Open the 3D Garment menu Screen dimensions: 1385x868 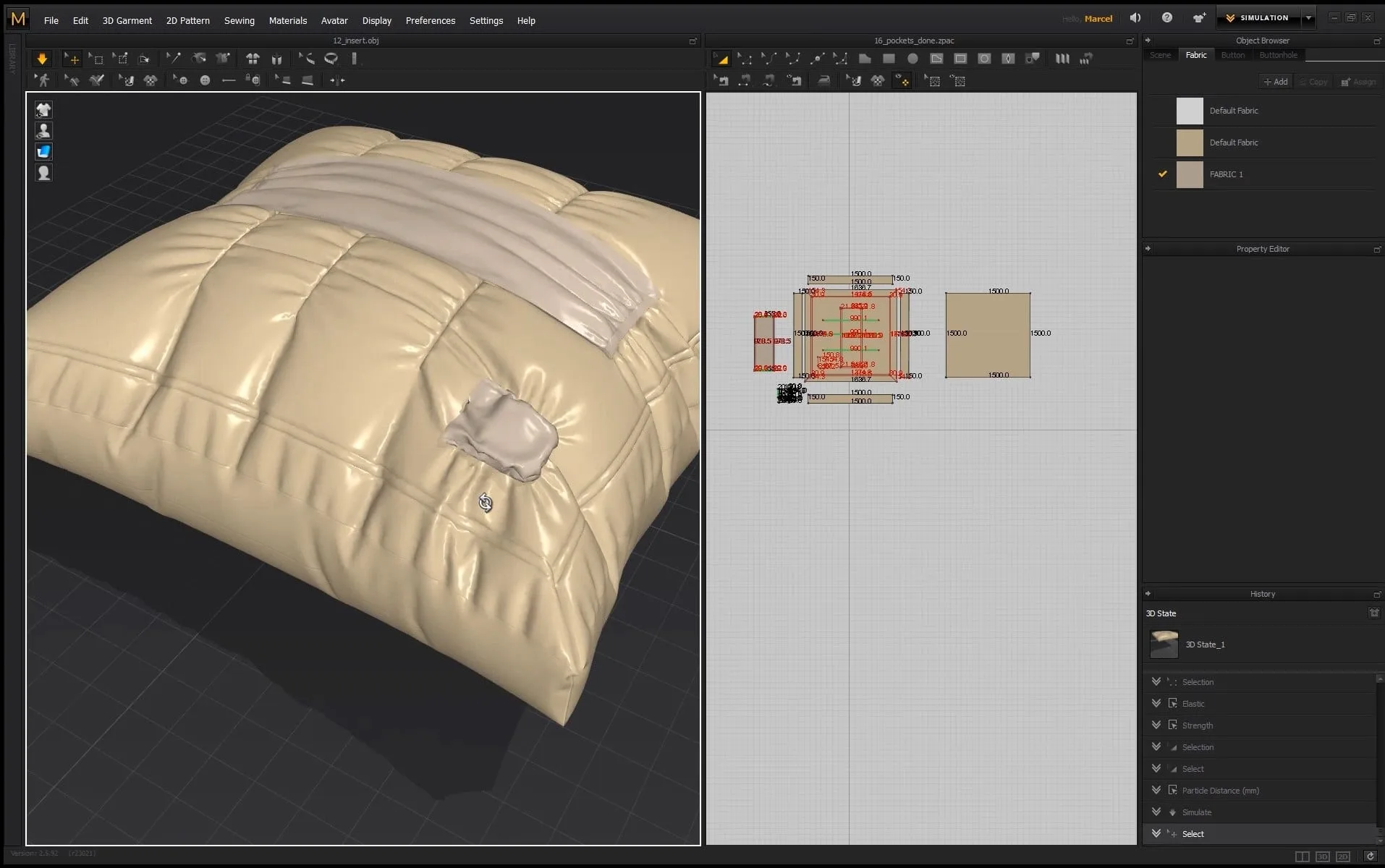coord(127,20)
